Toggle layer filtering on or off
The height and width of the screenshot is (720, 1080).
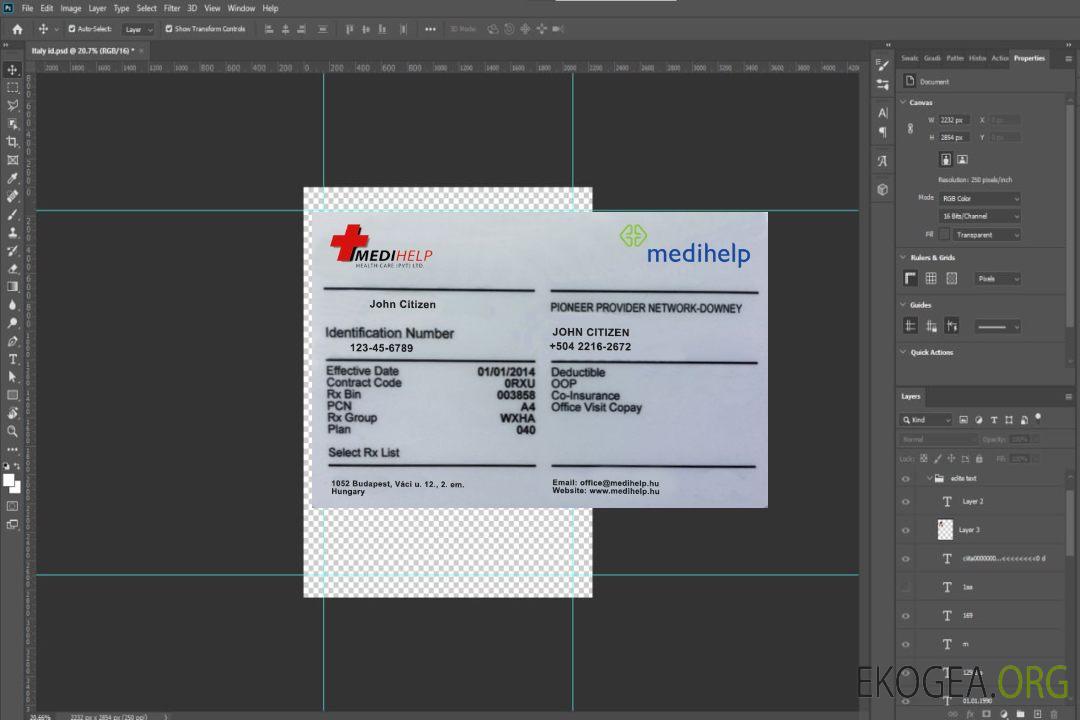point(1038,418)
